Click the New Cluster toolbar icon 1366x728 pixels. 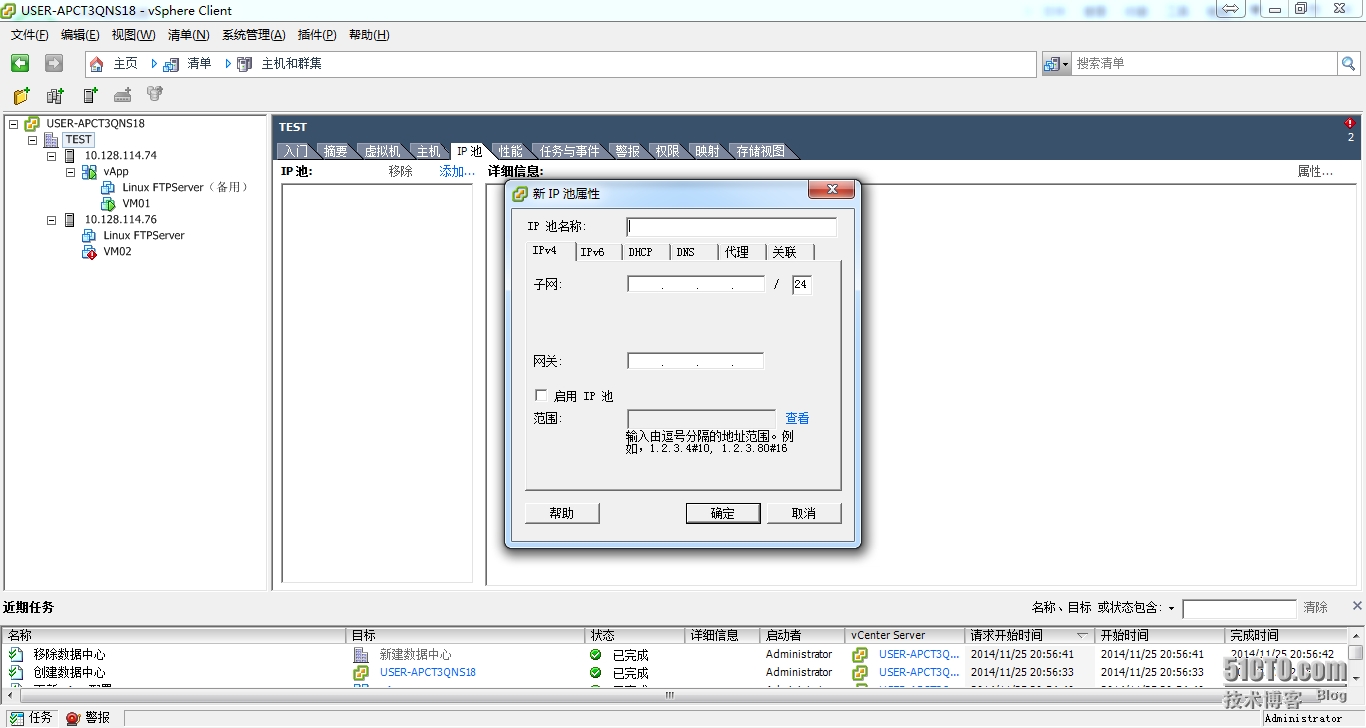point(55,96)
